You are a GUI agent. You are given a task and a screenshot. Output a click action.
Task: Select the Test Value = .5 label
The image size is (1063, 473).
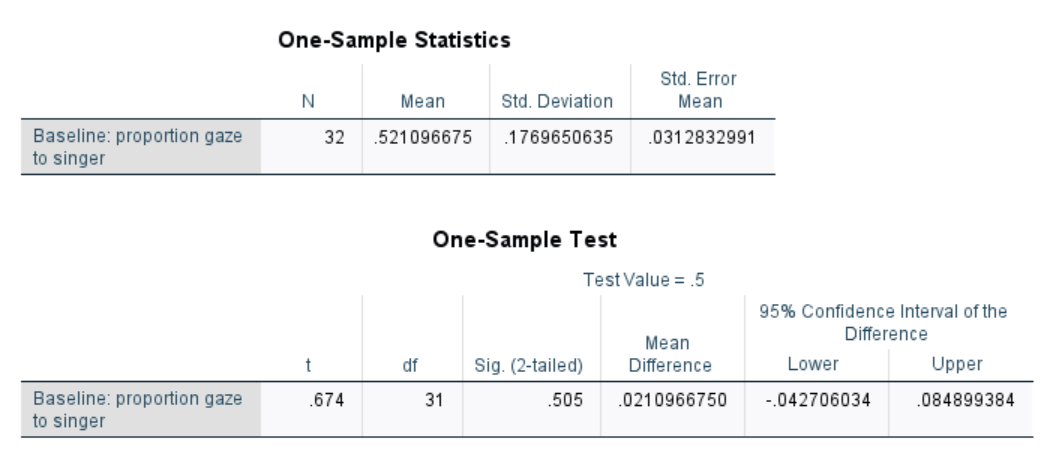[644, 280]
